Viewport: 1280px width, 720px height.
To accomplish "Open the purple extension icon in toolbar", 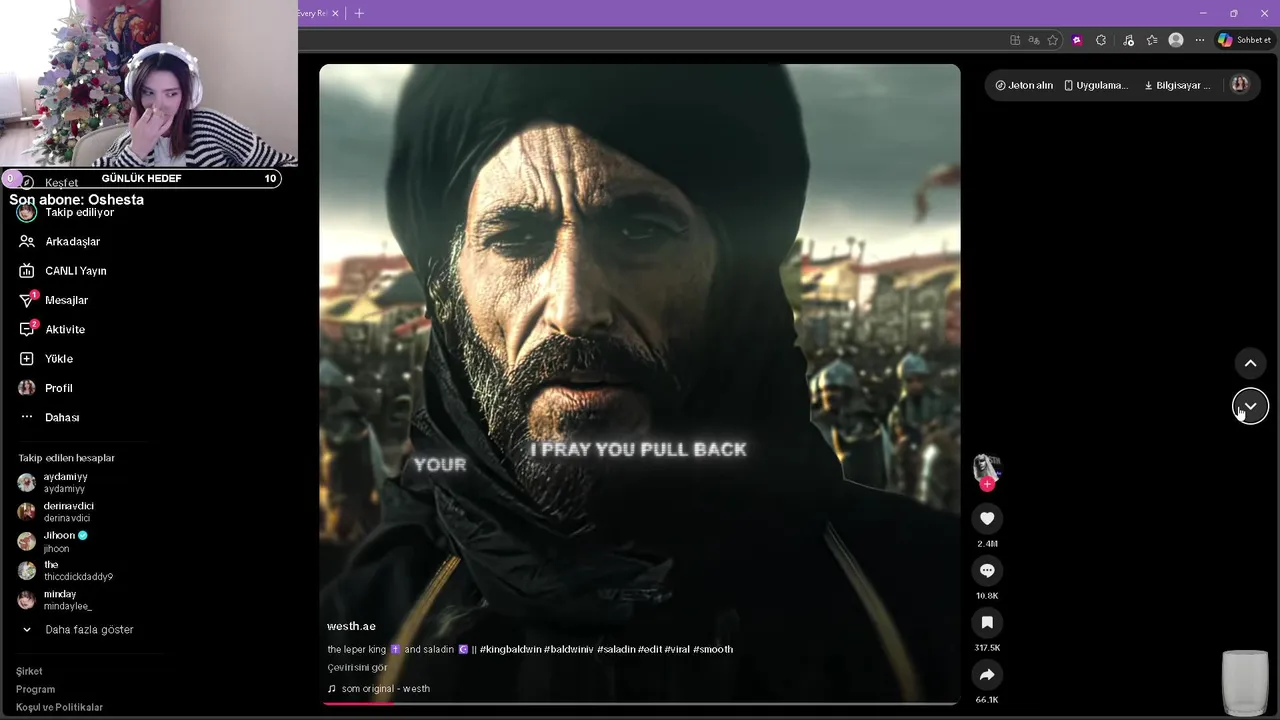I will 1077,40.
